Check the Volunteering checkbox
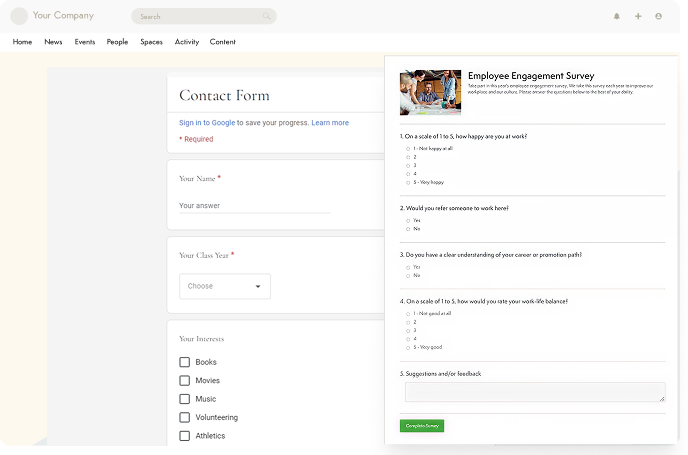688x455 pixels. coord(184,417)
